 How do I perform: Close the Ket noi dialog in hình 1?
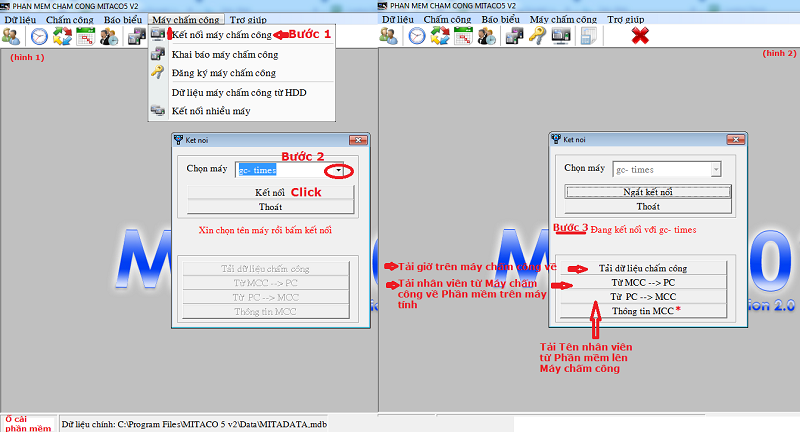tap(358, 140)
